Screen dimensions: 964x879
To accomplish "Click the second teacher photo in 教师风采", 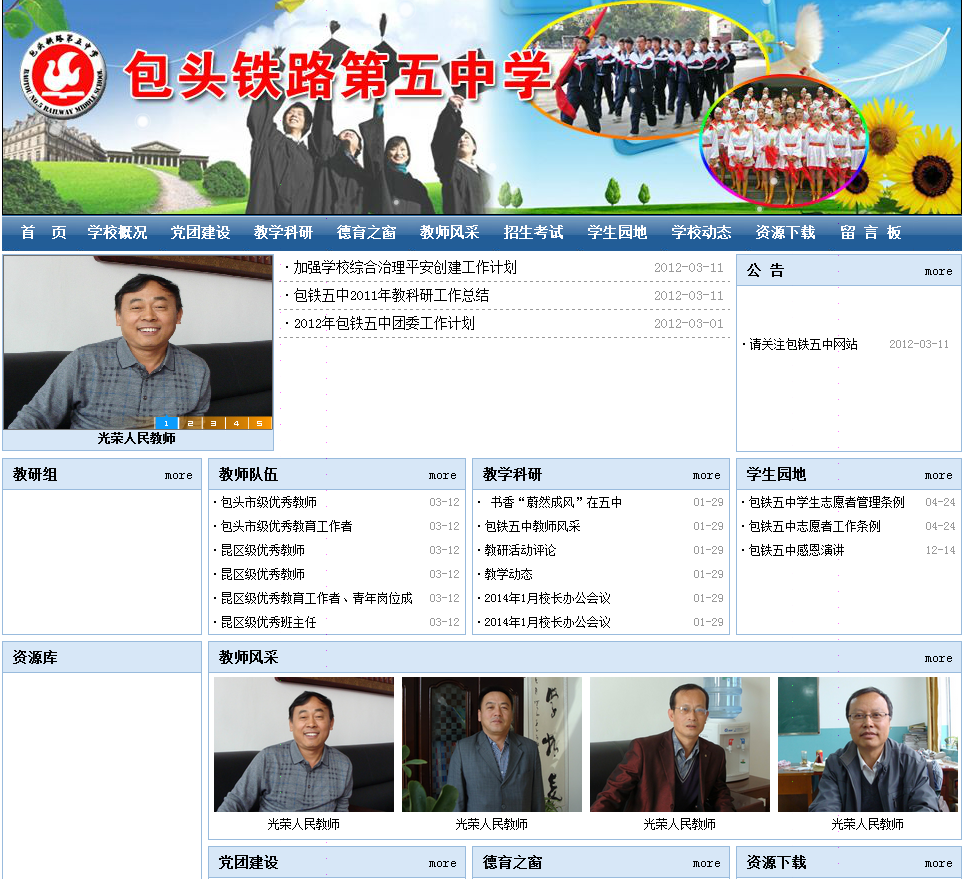I will [491, 745].
